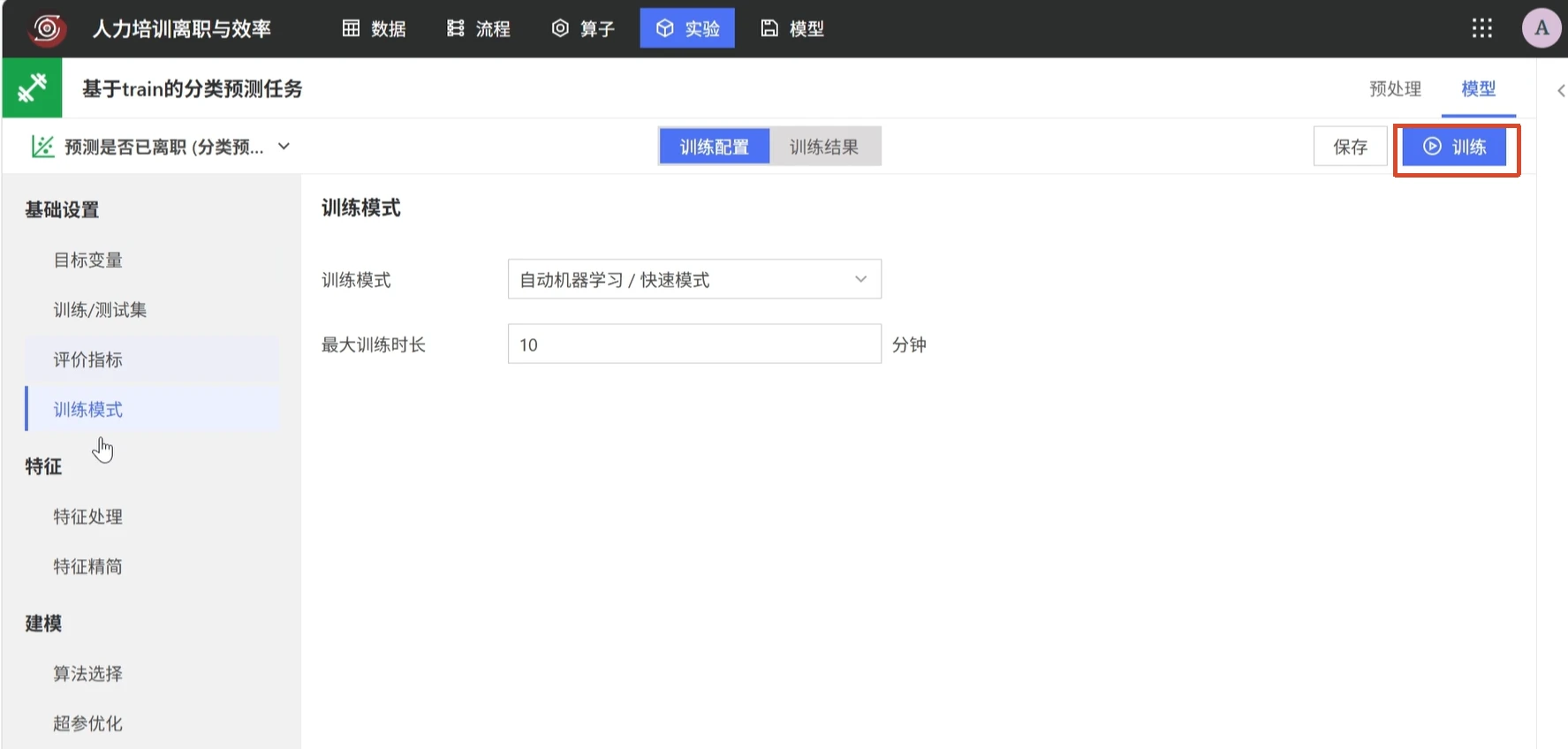Select 训练模式 in sidebar

(x=152, y=409)
